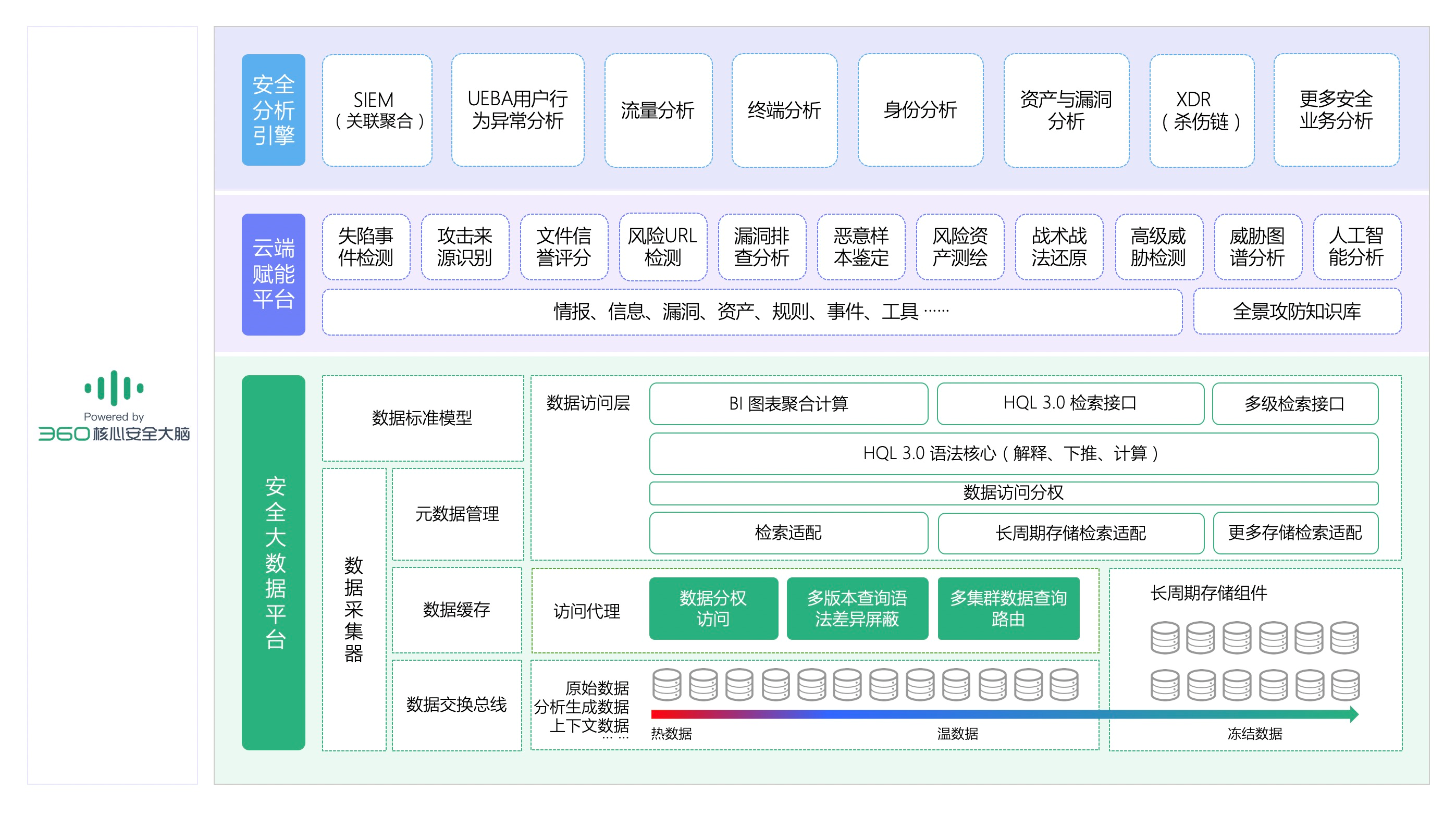Screen dimensions: 1456x816
Task: Select the HQL 3.0 检索接口 box
Action: pos(1069,403)
